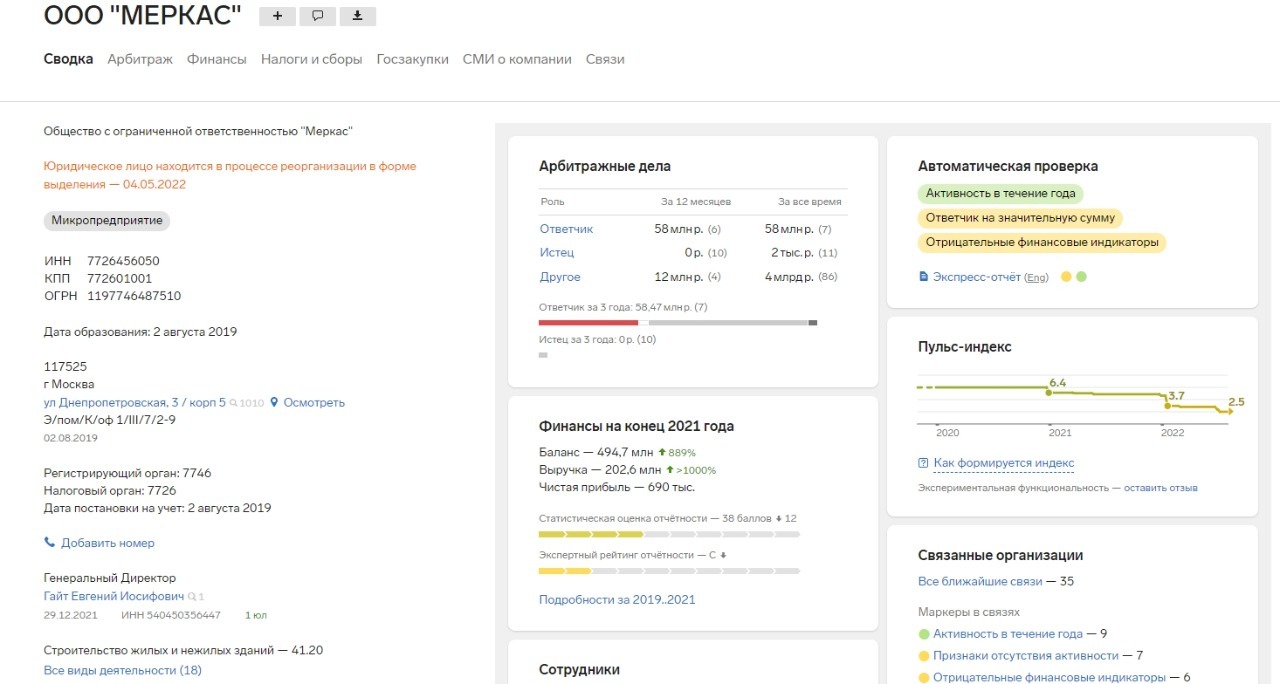Open the comment speech-bubble button
The width and height of the screenshot is (1280, 684).
[317, 16]
